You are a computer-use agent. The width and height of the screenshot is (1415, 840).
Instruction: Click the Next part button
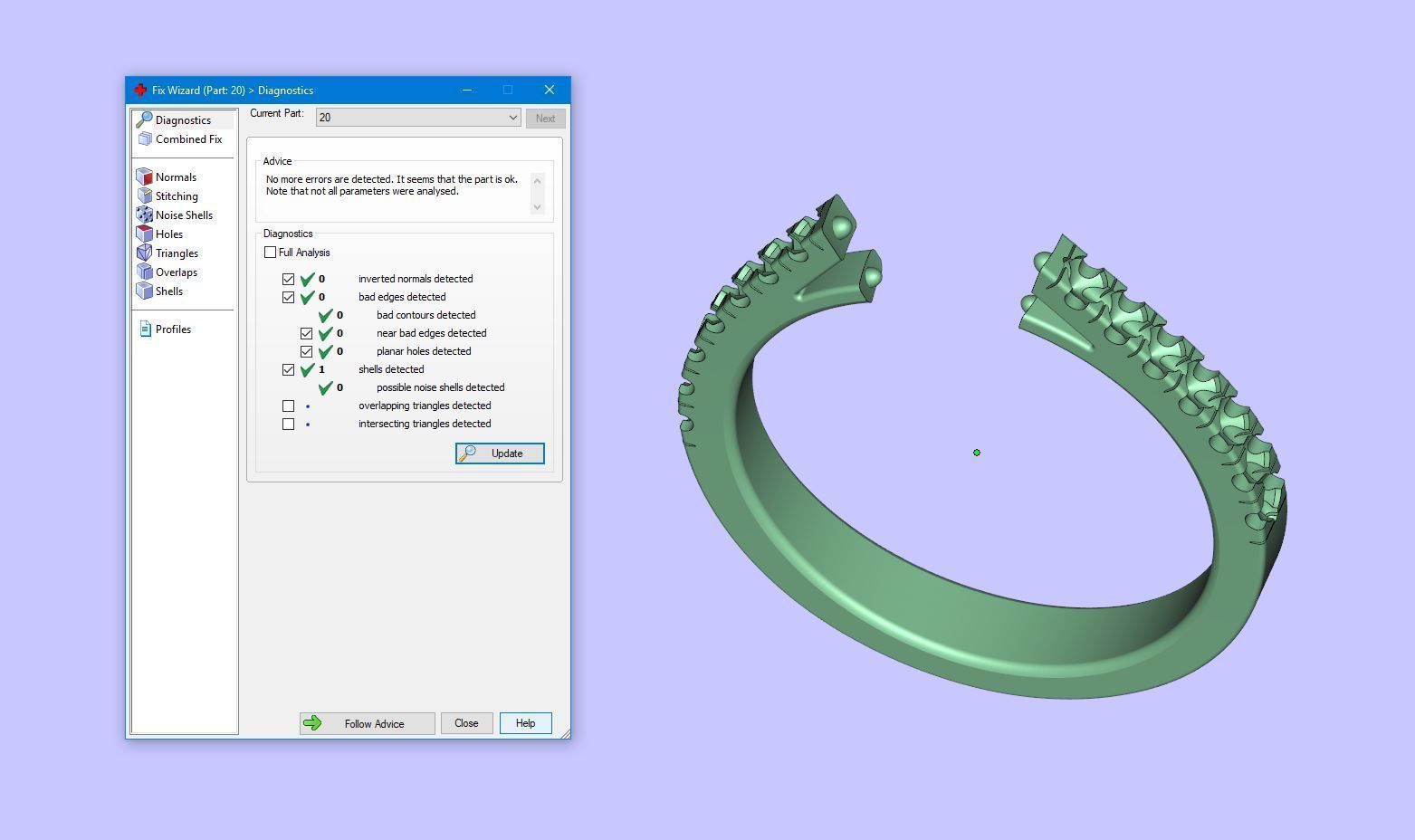click(x=545, y=118)
